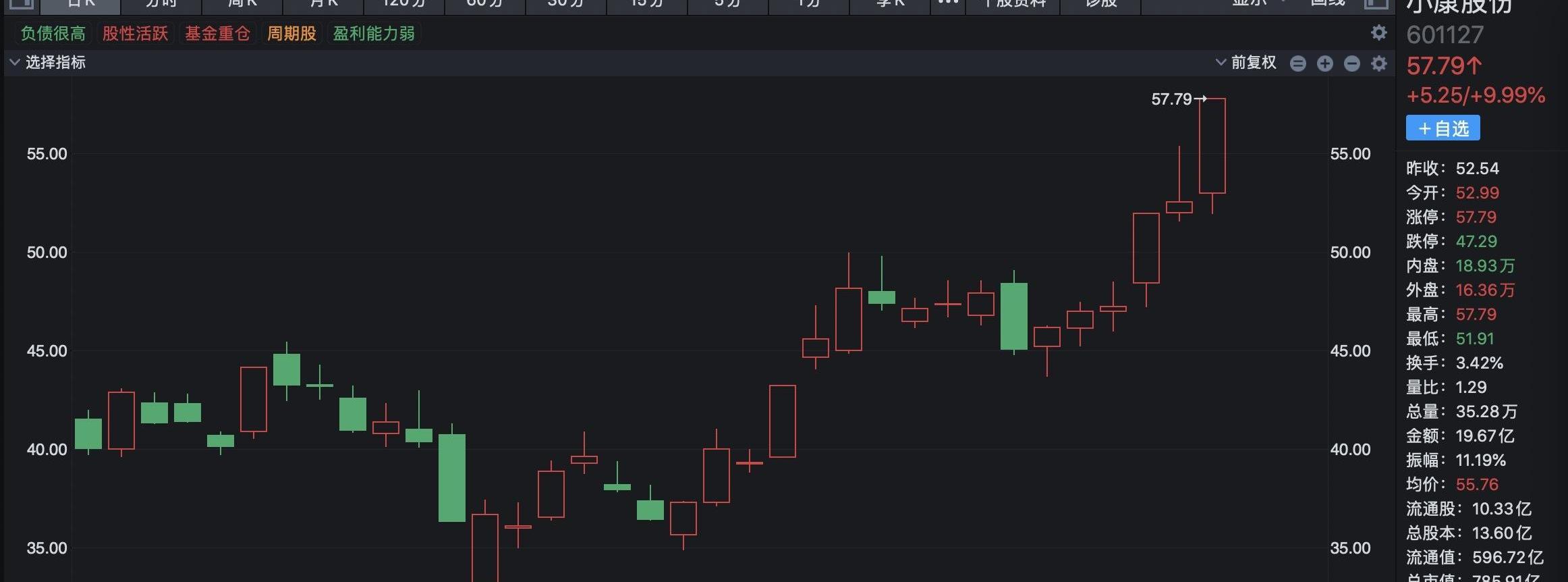The image size is (1568, 582).
Task: Click the chevron before 选择指标
Action: (14, 63)
